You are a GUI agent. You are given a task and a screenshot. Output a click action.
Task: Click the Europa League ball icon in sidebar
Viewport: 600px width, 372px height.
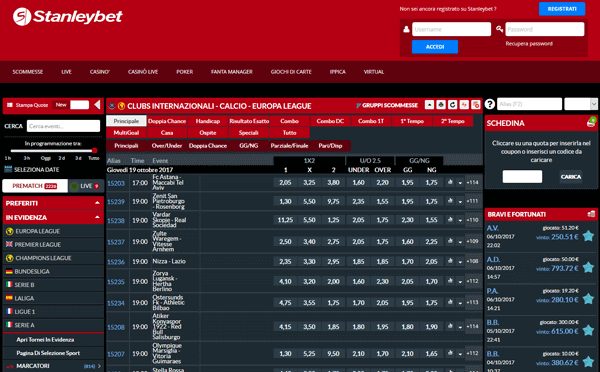[10, 231]
